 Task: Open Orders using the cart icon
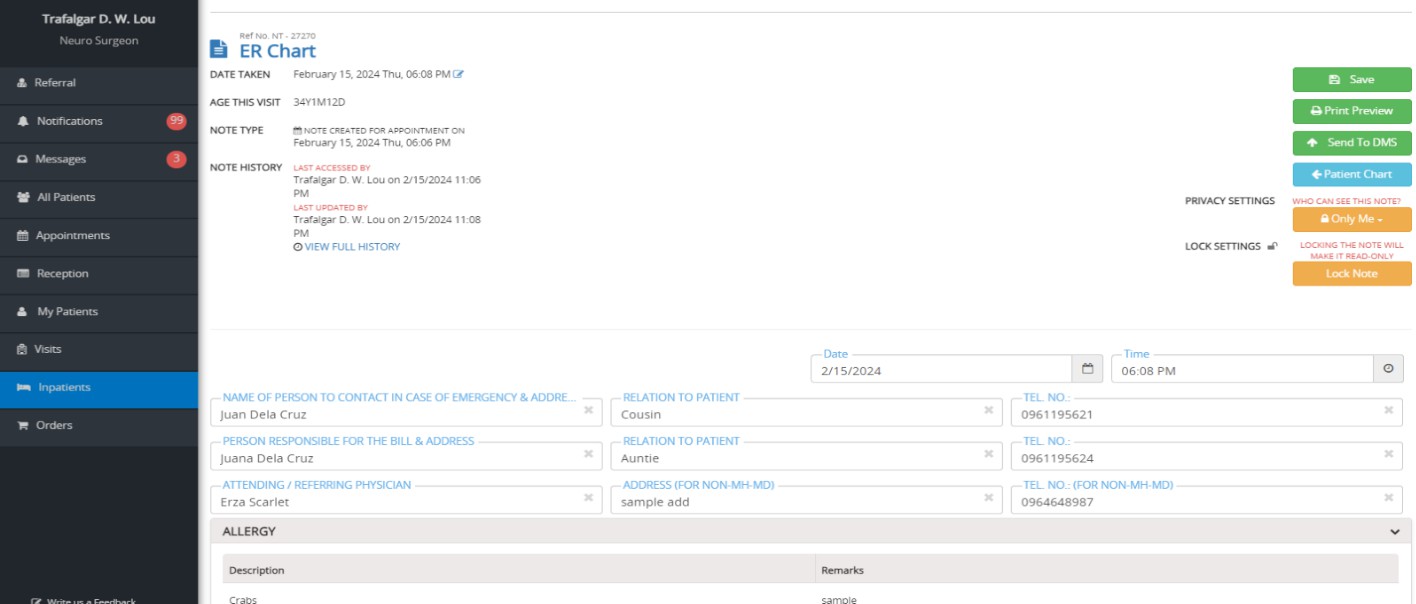pos(21,425)
